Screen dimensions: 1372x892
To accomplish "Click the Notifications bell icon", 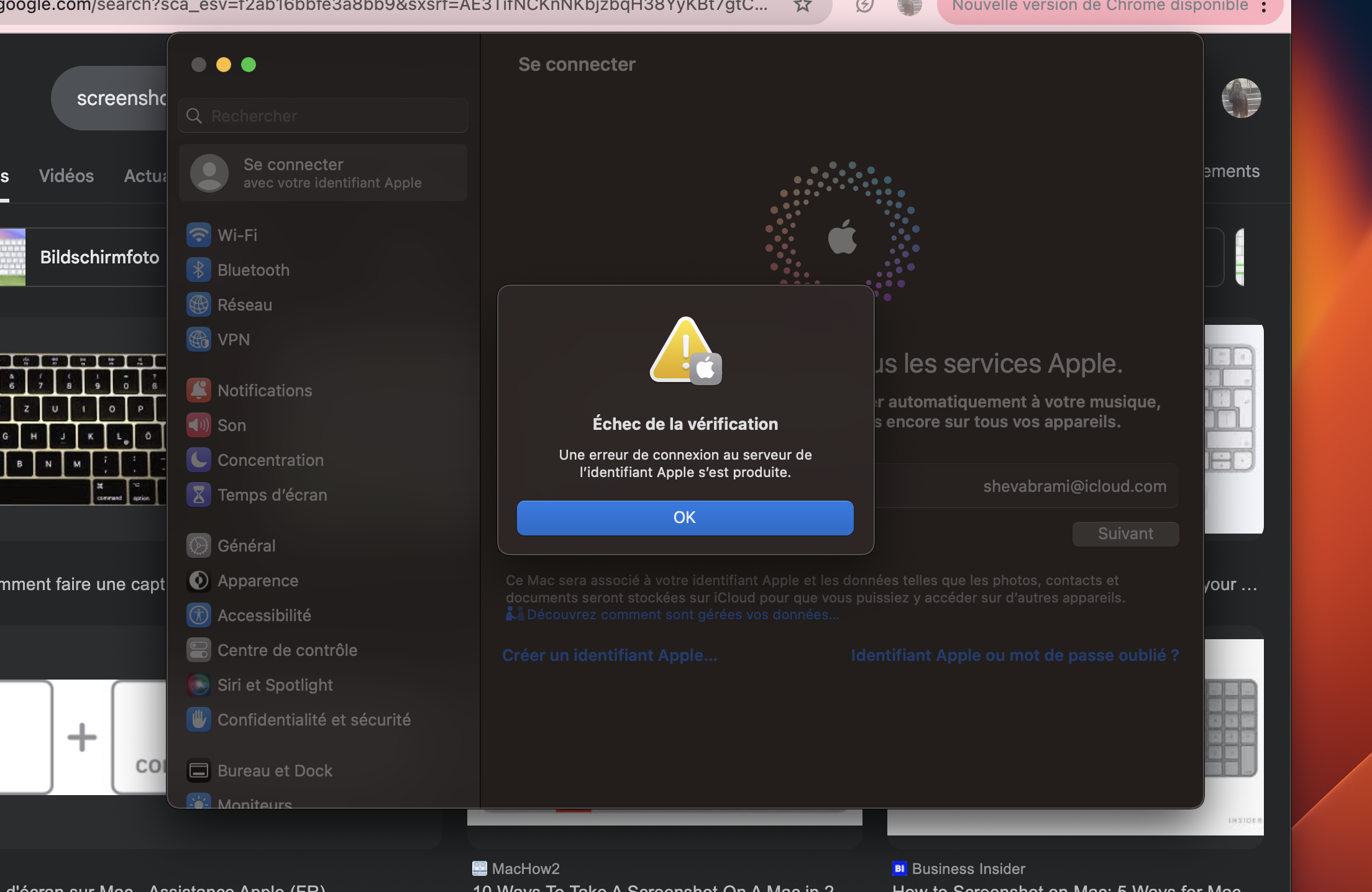I will click(x=199, y=390).
